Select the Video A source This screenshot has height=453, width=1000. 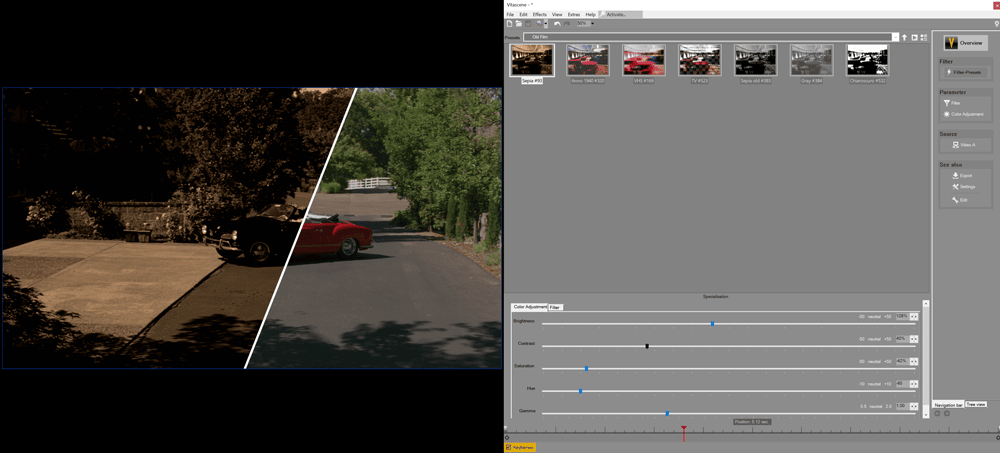tap(964, 145)
